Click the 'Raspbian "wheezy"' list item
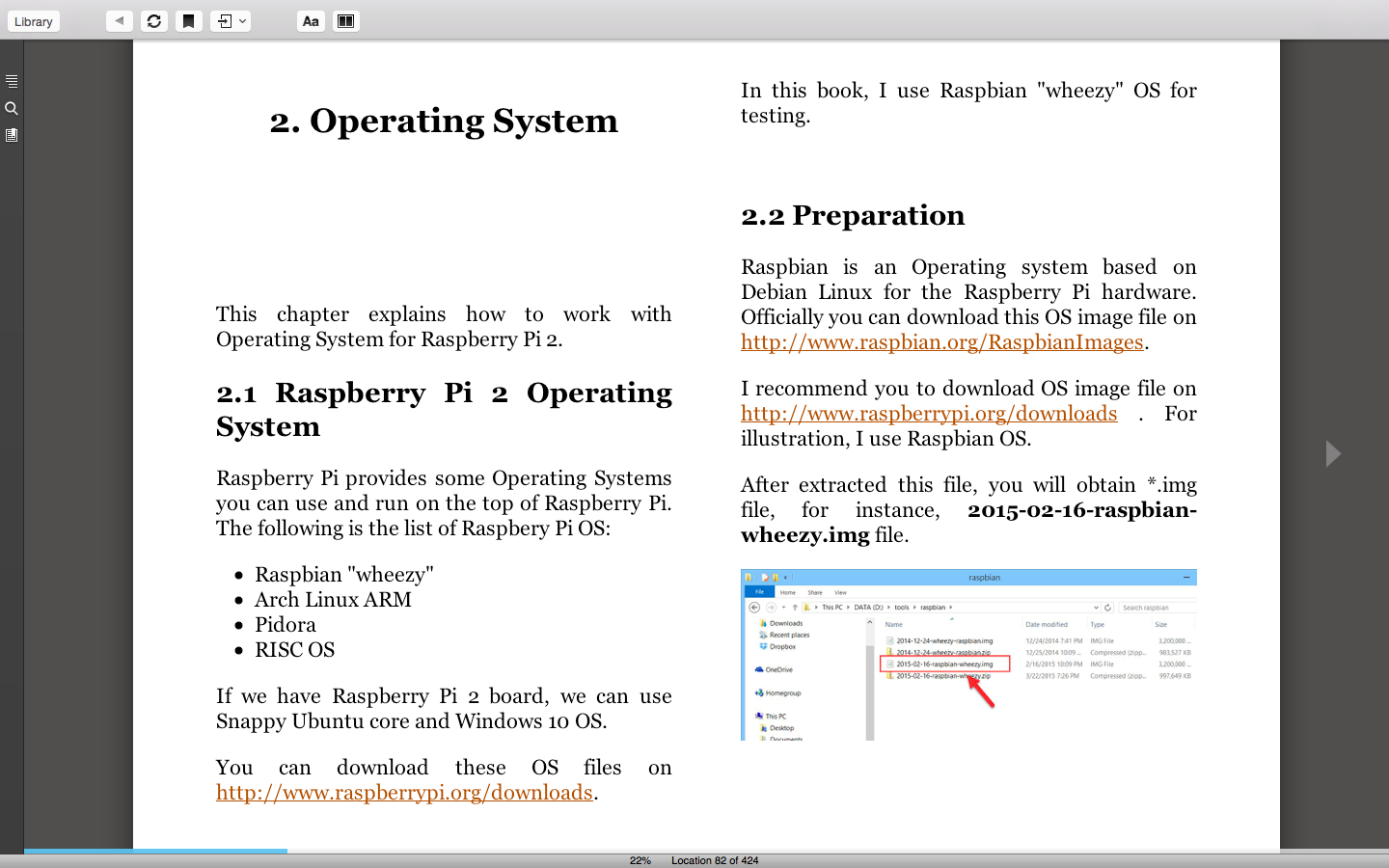1389x868 pixels. tap(344, 574)
